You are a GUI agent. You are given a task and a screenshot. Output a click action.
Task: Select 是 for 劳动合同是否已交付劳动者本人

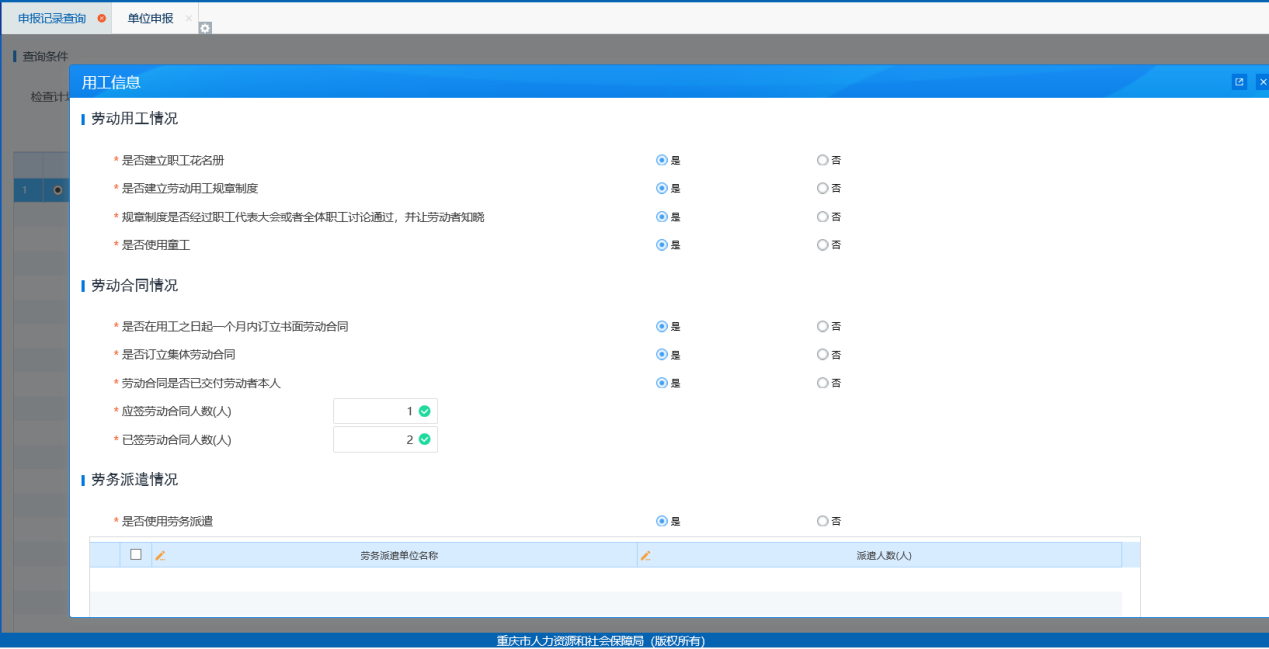(661, 382)
